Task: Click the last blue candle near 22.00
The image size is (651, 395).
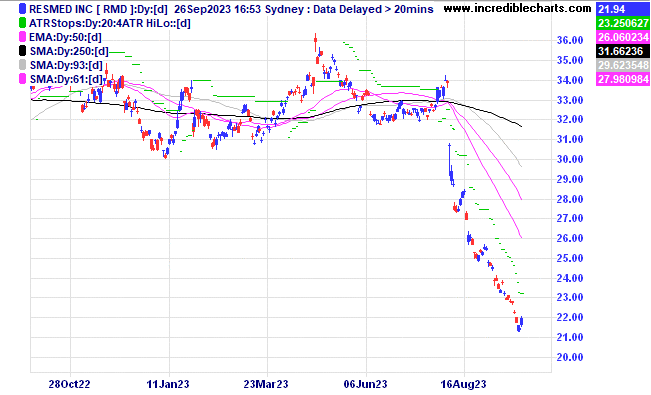Action: click(521, 321)
